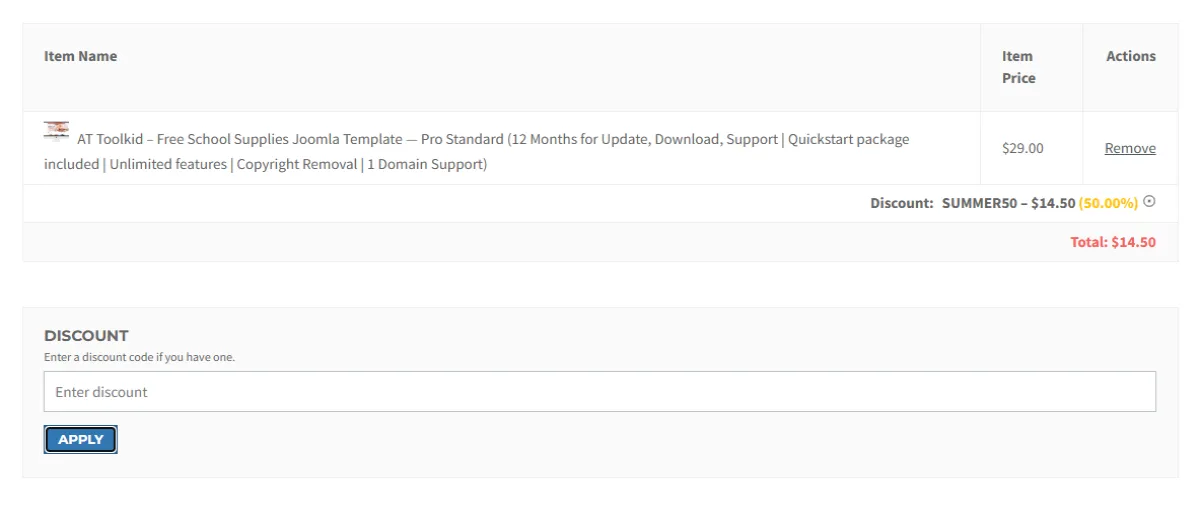Screen dimensions: 1200x506
Task: Click the '1 Domain Support' text
Action: pos(427,164)
